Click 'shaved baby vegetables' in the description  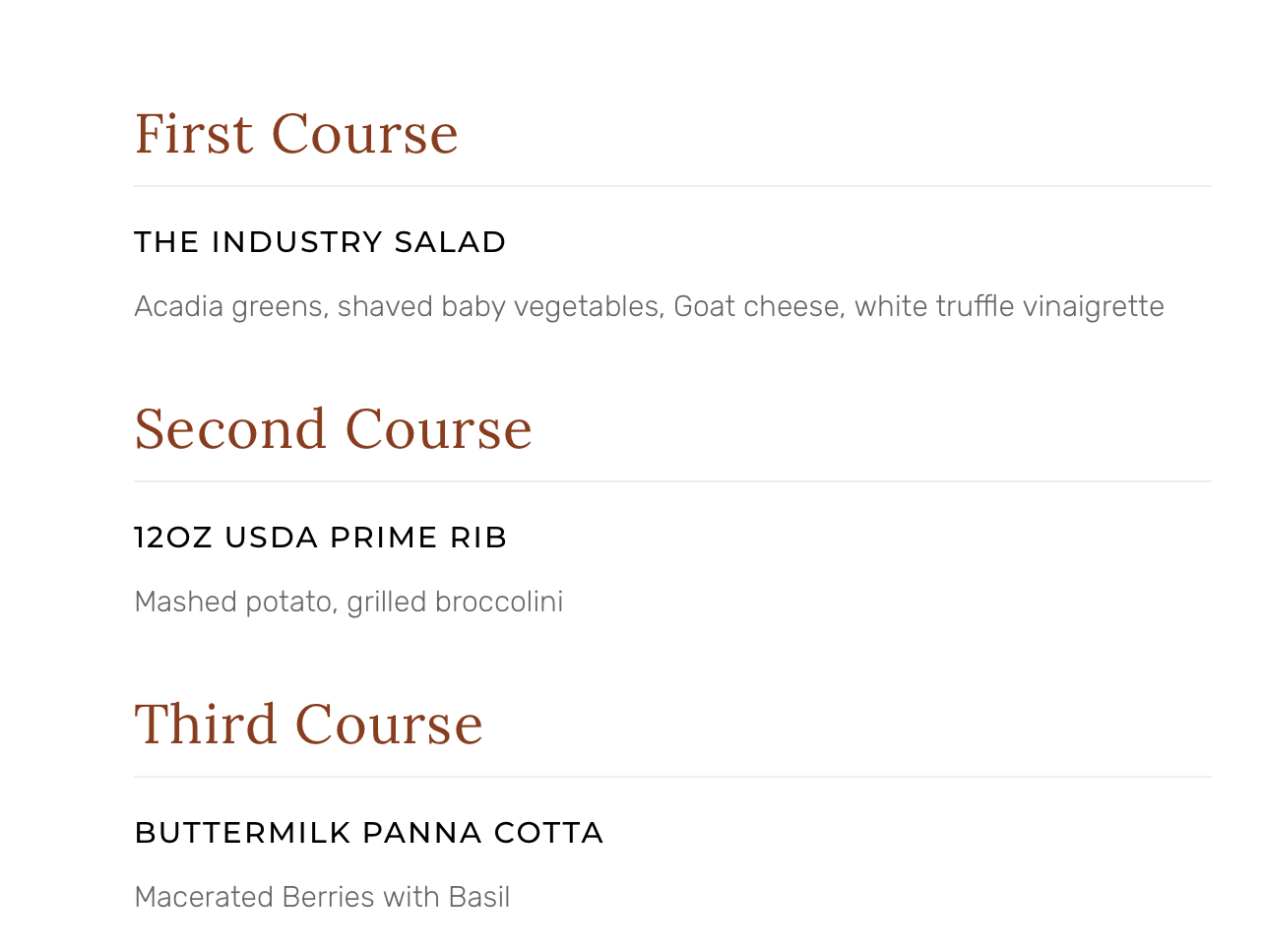(498, 307)
